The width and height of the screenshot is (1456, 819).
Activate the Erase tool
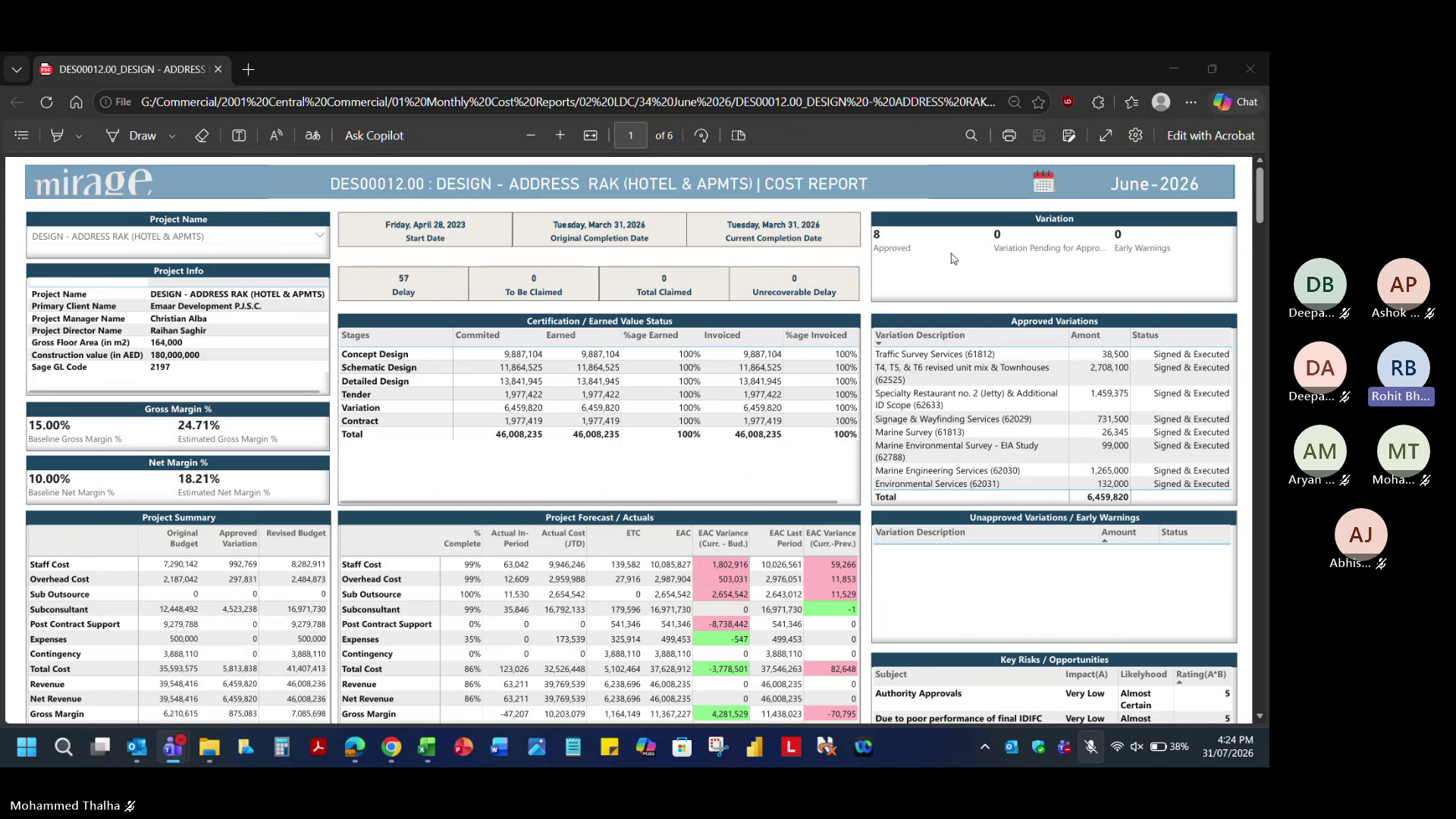click(x=202, y=136)
